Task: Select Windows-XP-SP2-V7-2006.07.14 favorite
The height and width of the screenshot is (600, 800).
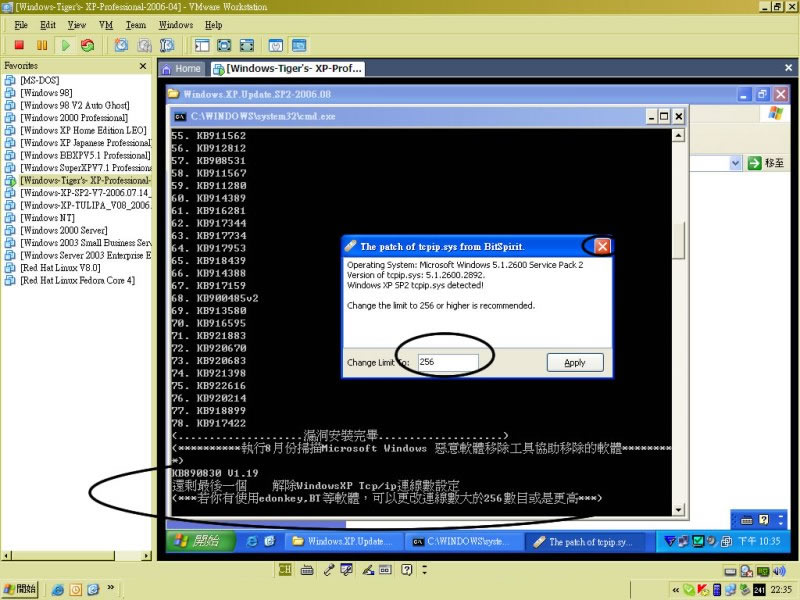Action: [x=85, y=193]
